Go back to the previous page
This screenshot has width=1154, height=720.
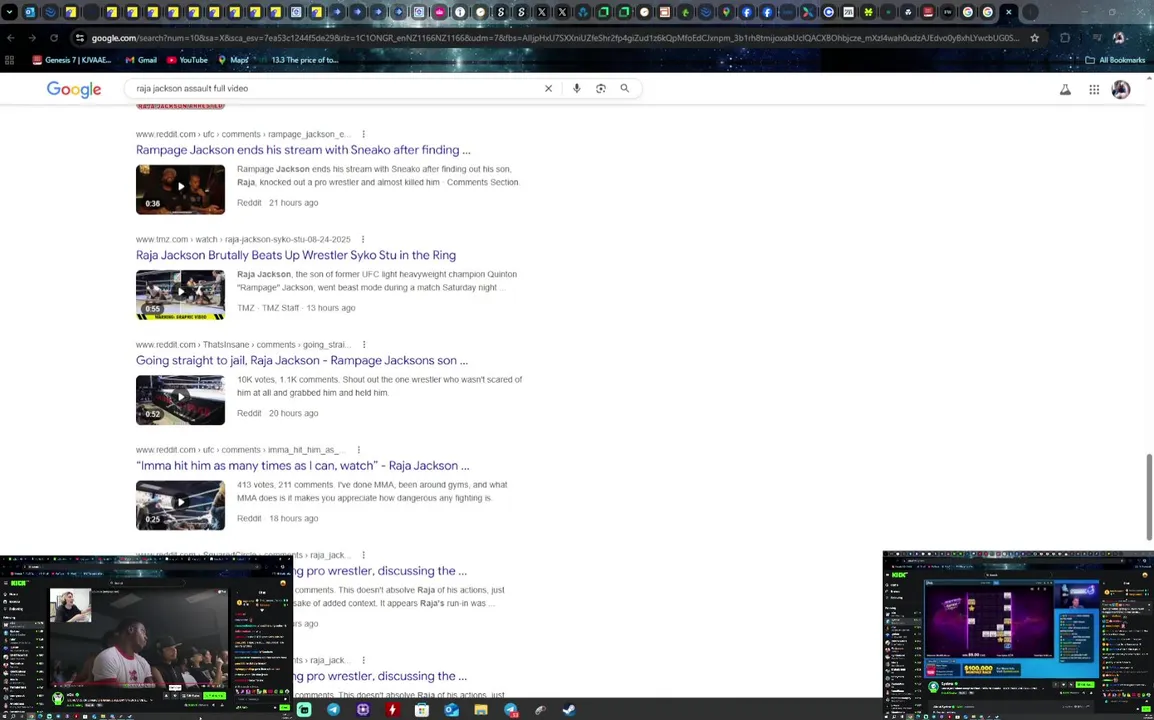click(11, 38)
